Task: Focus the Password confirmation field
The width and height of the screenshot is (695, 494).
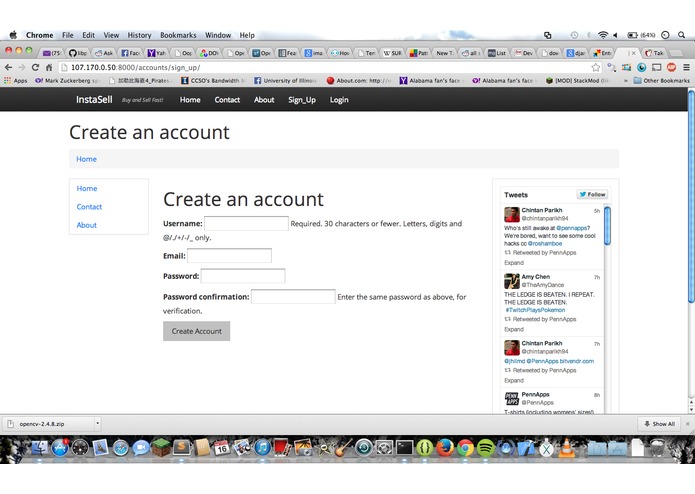Action: (x=293, y=296)
